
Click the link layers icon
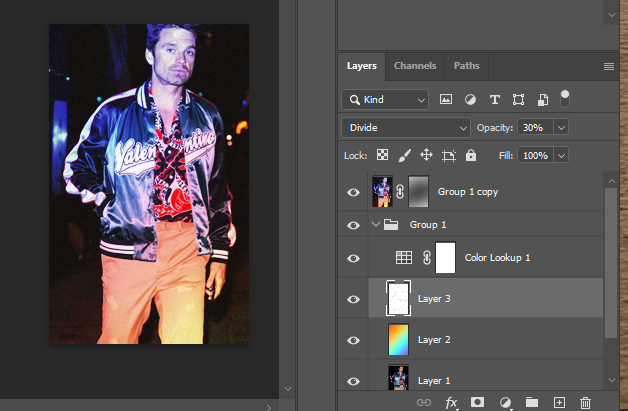(x=424, y=402)
